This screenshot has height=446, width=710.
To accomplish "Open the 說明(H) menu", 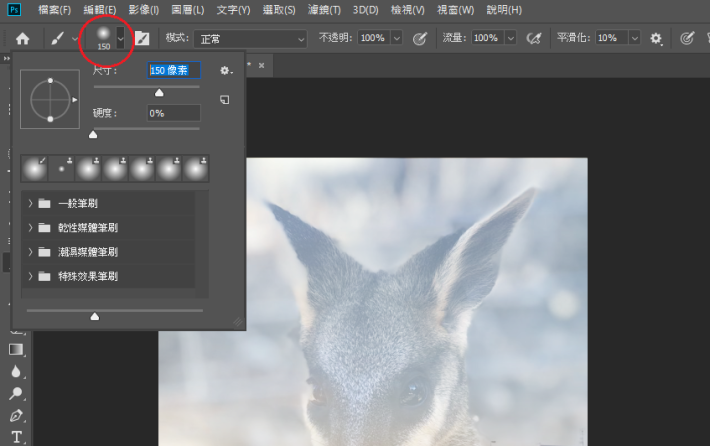I will click(504, 10).
